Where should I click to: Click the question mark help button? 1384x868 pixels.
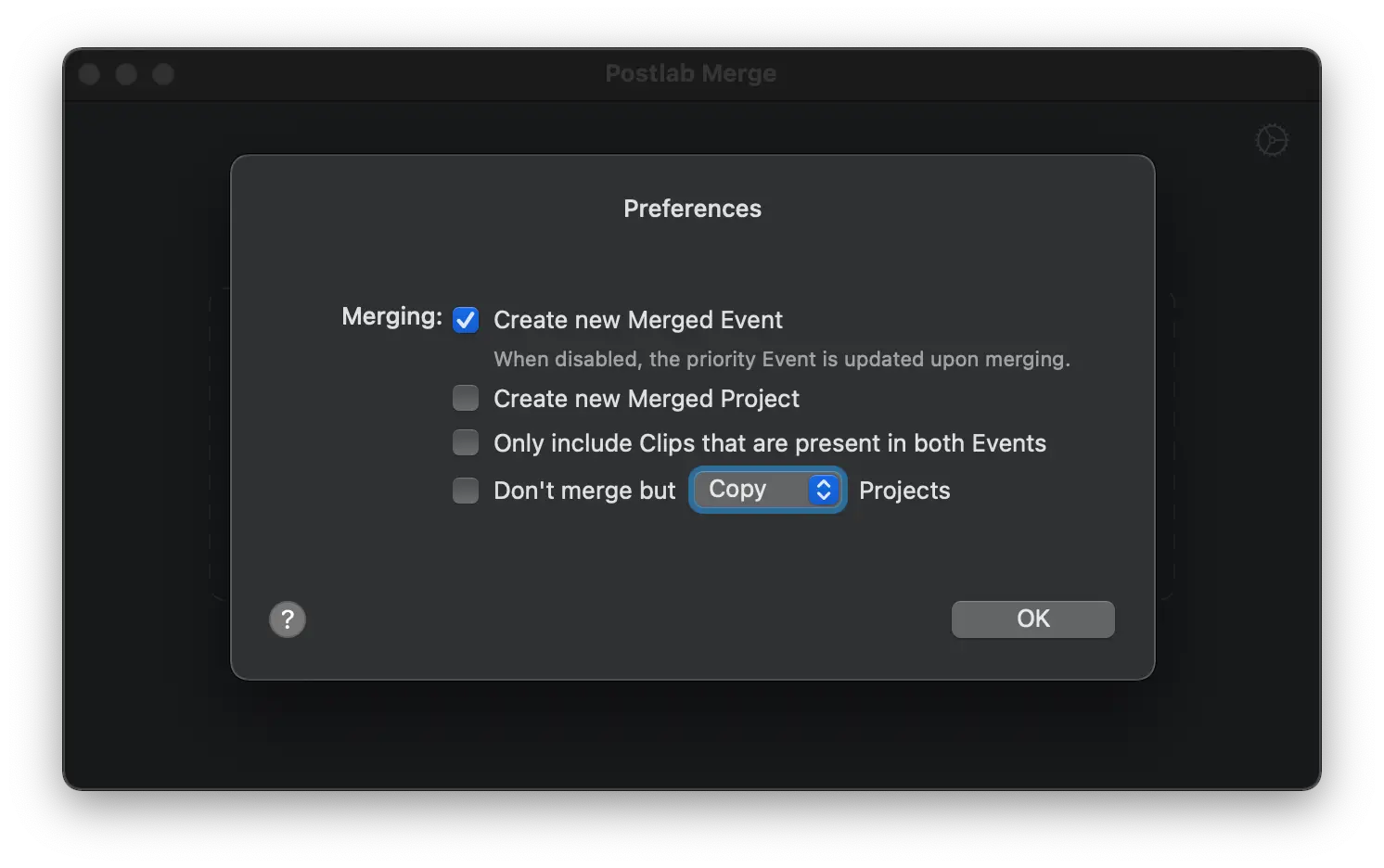[x=288, y=619]
